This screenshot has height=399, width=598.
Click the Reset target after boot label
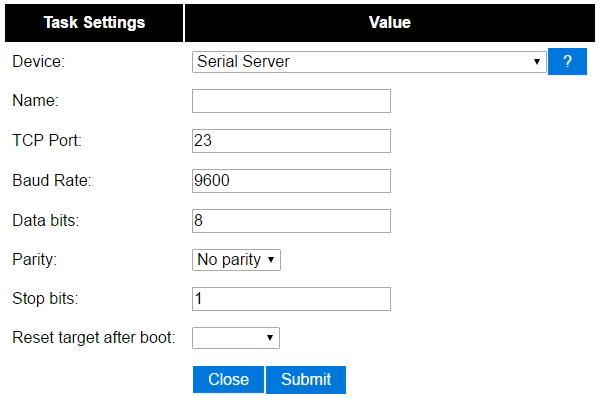tap(94, 338)
